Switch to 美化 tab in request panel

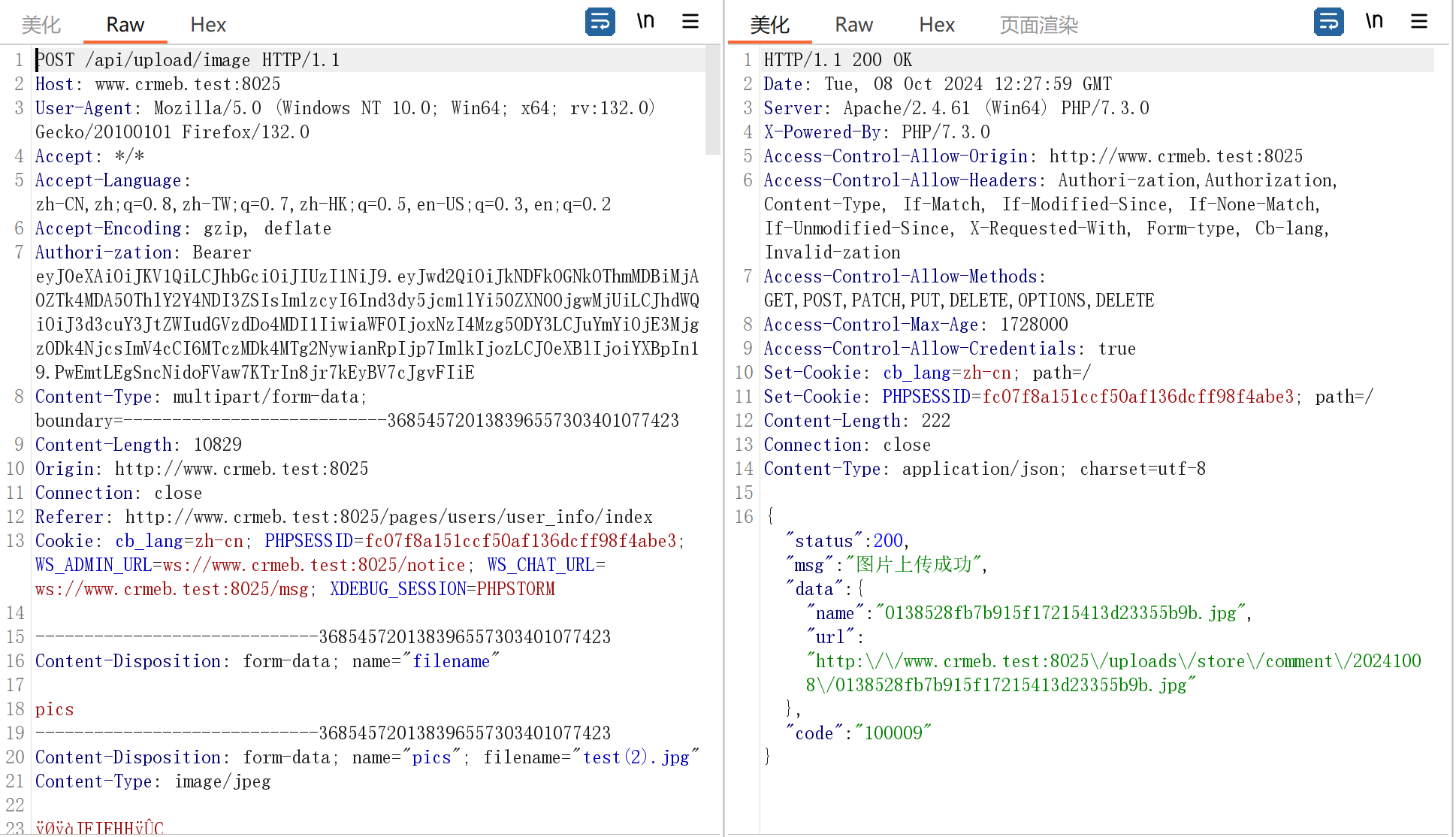[x=41, y=25]
